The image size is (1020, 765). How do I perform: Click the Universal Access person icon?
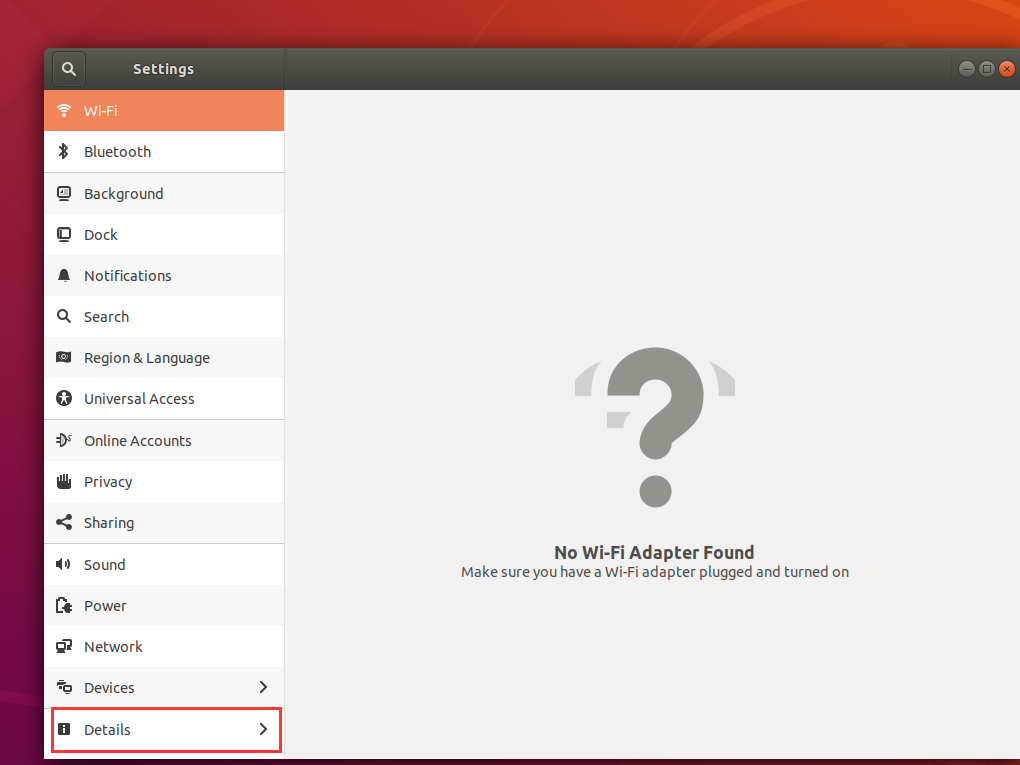coord(64,398)
